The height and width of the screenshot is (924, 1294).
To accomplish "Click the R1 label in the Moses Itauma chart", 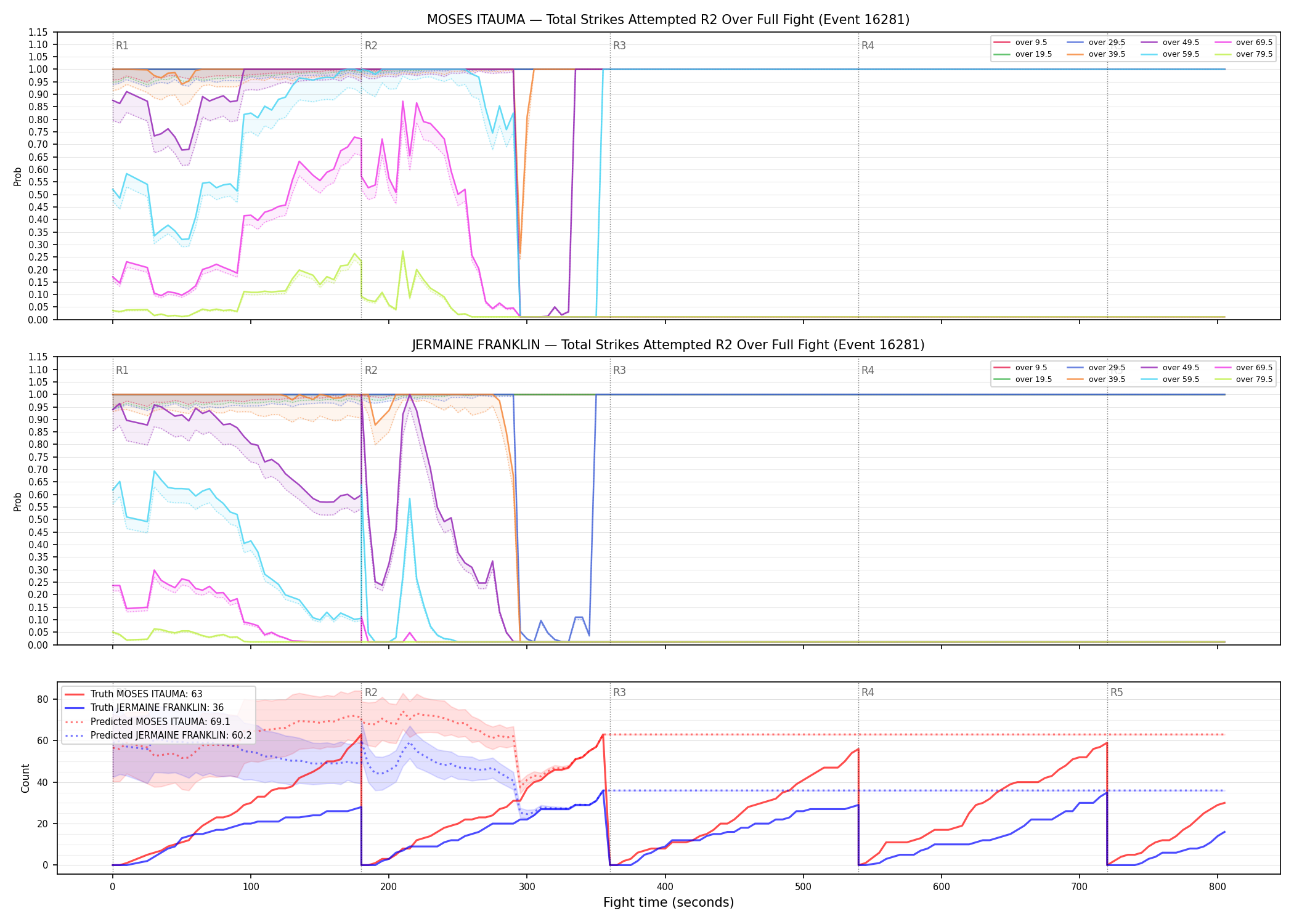I will click(122, 46).
